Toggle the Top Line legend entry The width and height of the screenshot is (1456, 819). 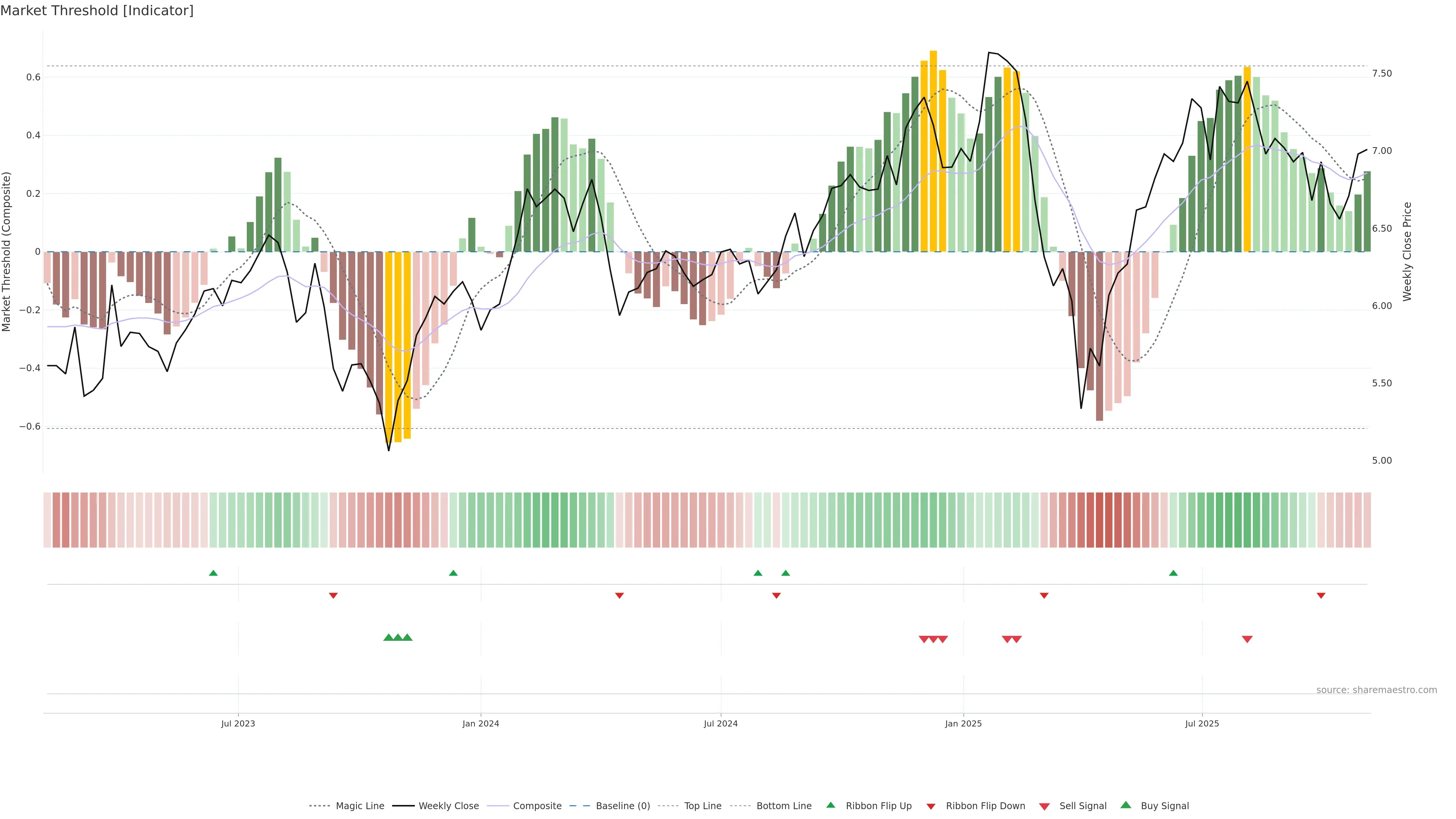pyautogui.click(x=703, y=805)
